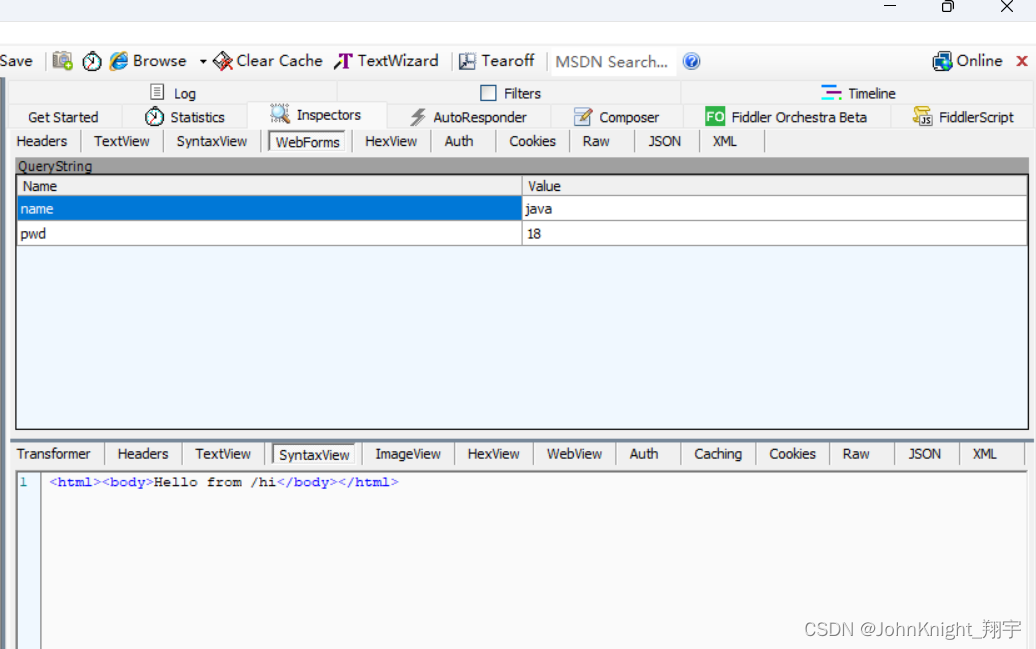1036x649 pixels.
Task: Click the timer stopwatch icon in toolbar
Action: [92, 61]
